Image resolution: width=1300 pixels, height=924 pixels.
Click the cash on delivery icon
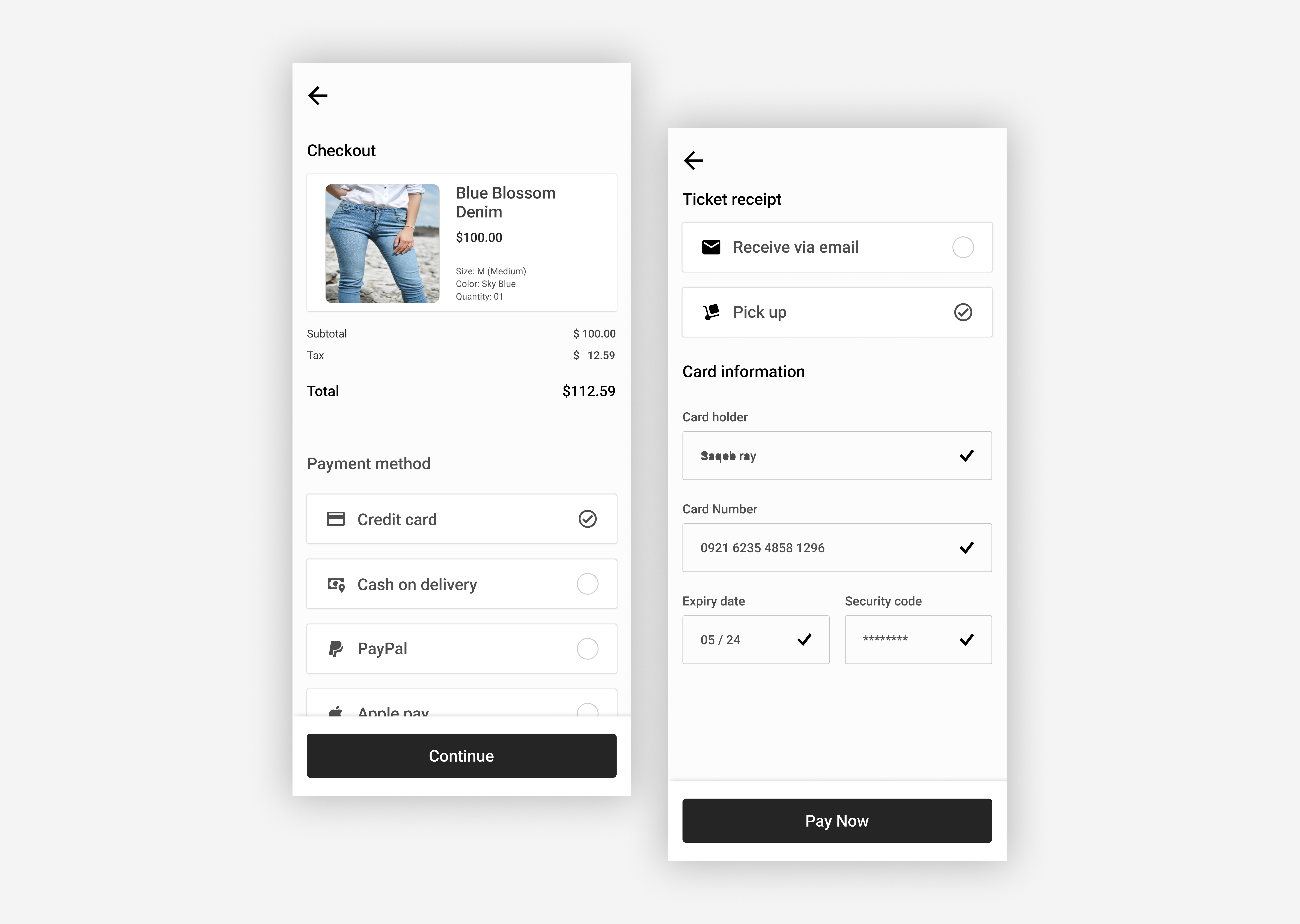pos(338,584)
